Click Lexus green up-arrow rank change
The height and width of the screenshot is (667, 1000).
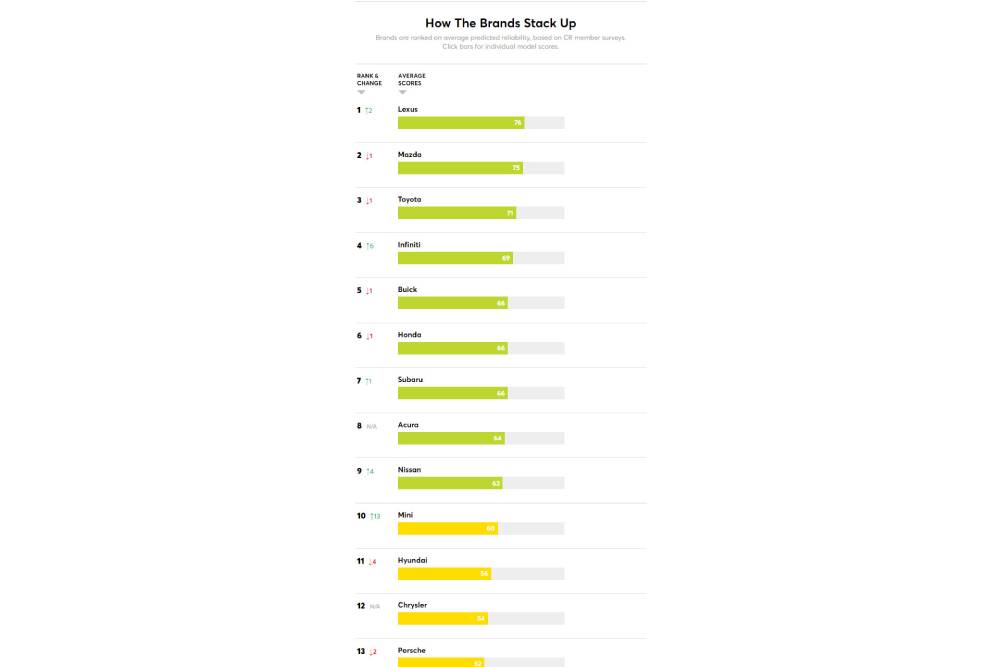[x=368, y=110]
